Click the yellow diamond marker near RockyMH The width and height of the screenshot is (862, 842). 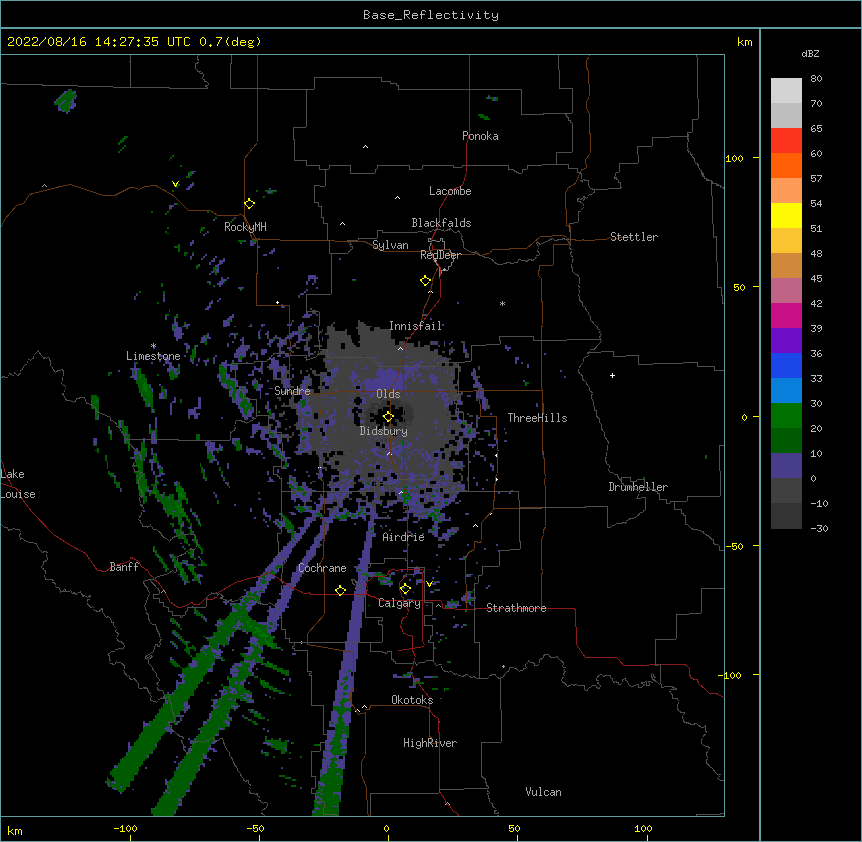pyautogui.click(x=250, y=204)
